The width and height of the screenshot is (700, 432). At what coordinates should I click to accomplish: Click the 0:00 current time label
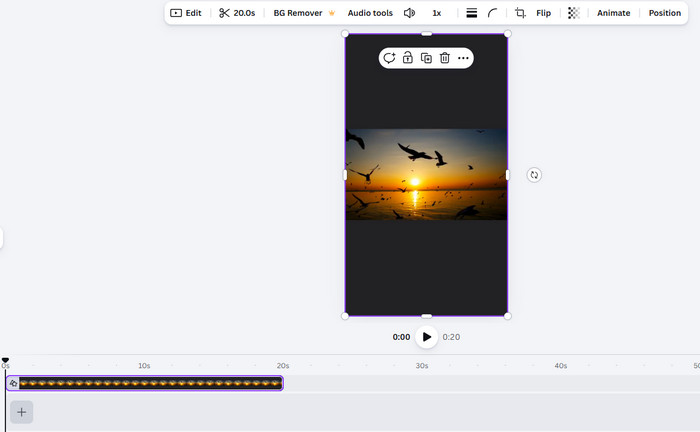click(x=401, y=337)
